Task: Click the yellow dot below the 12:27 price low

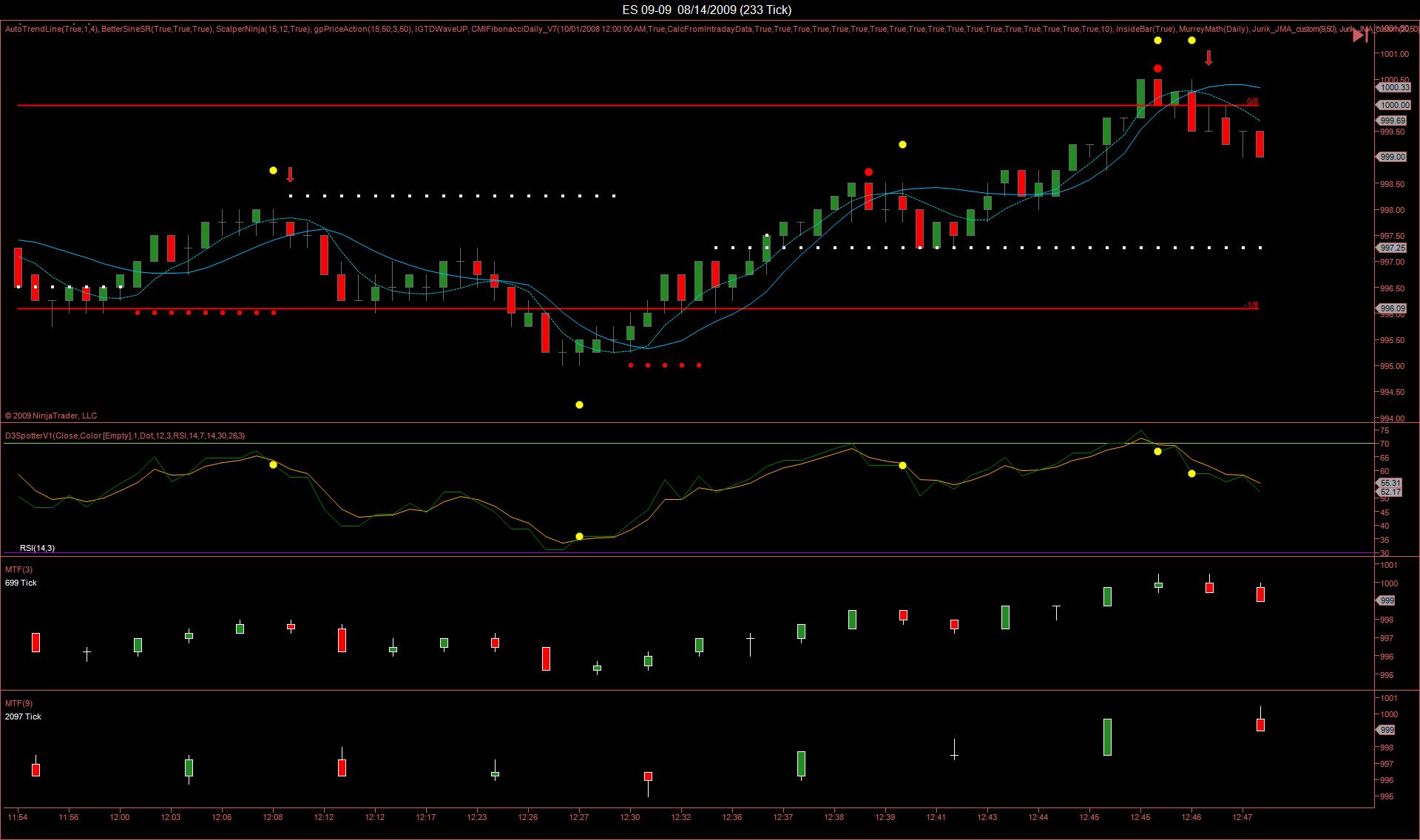Action: coord(579,404)
